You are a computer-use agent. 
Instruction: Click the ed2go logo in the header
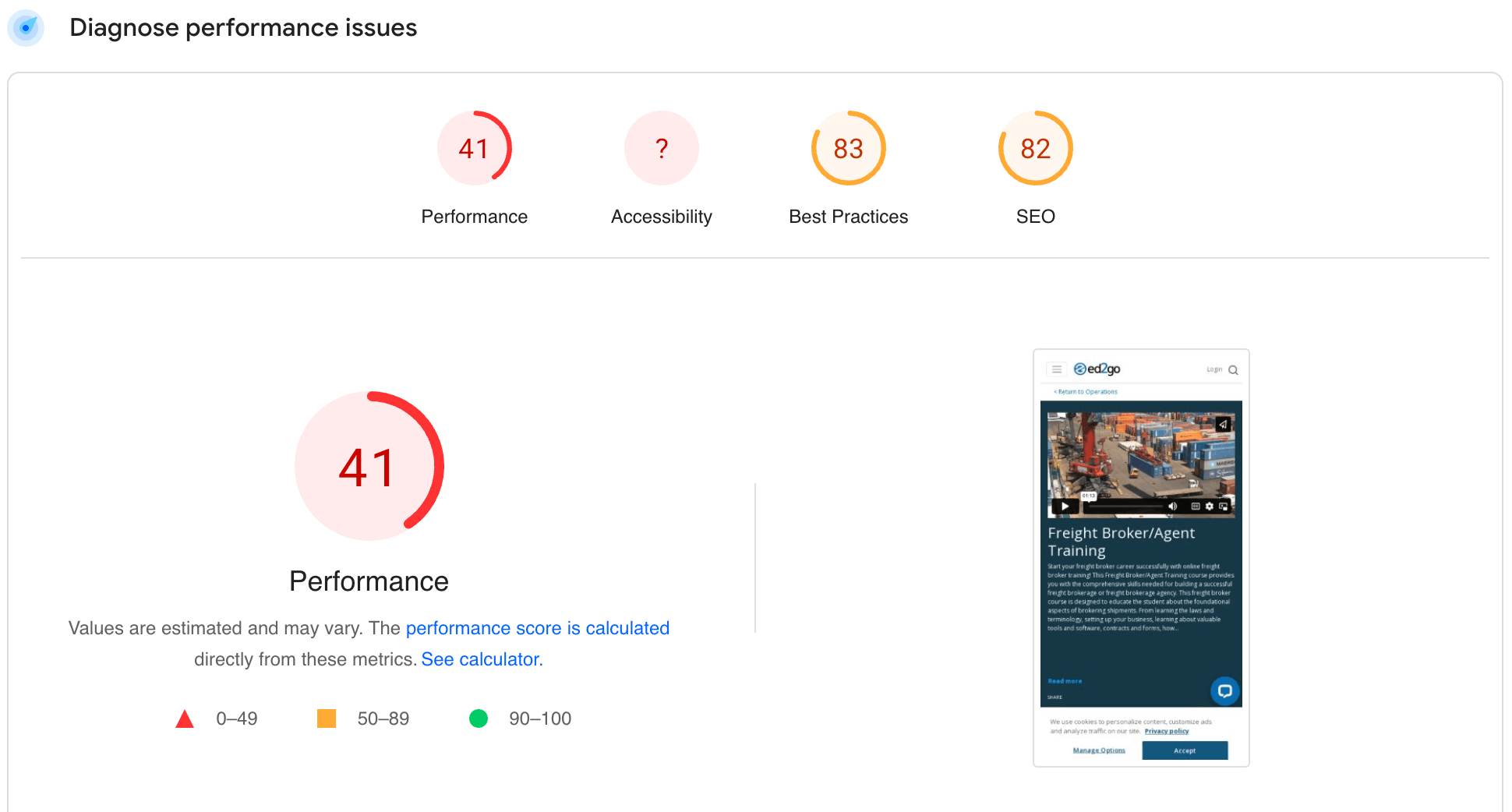pos(1097,369)
